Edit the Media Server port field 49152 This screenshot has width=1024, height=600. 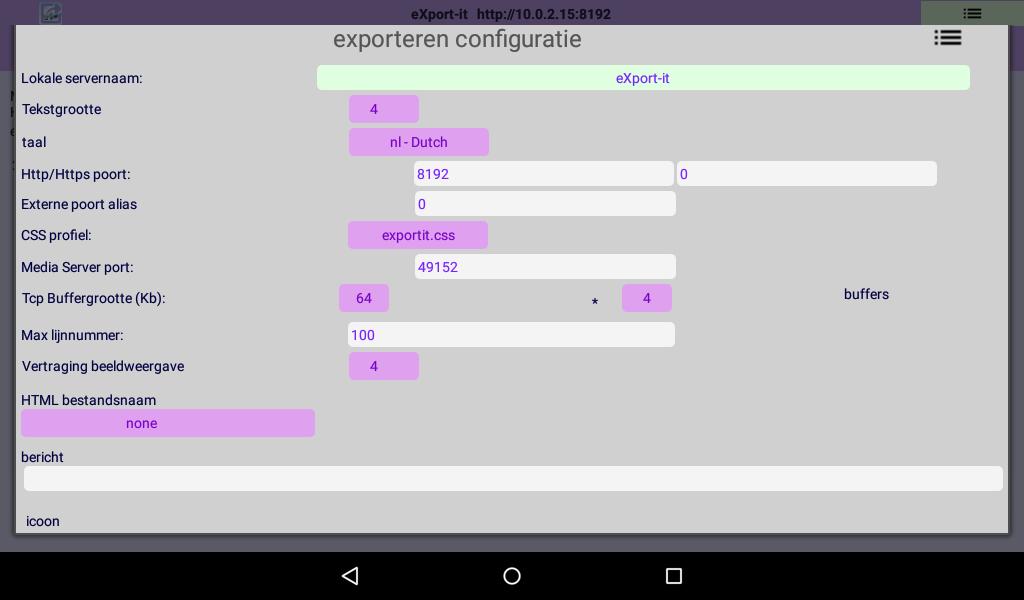click(545, 266)
